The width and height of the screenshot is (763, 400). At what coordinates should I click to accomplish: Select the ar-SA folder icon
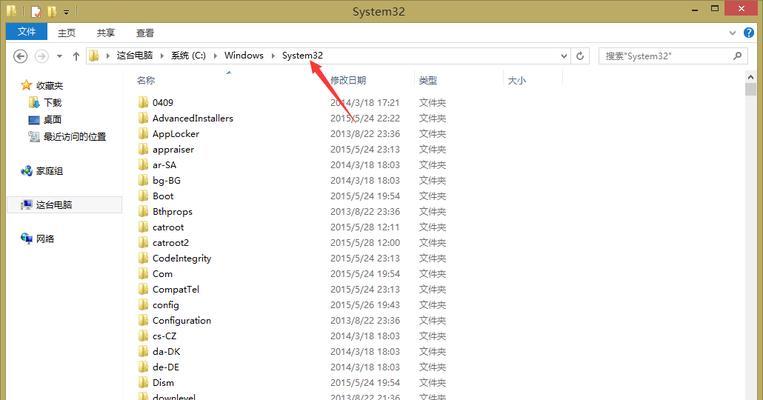143,164
